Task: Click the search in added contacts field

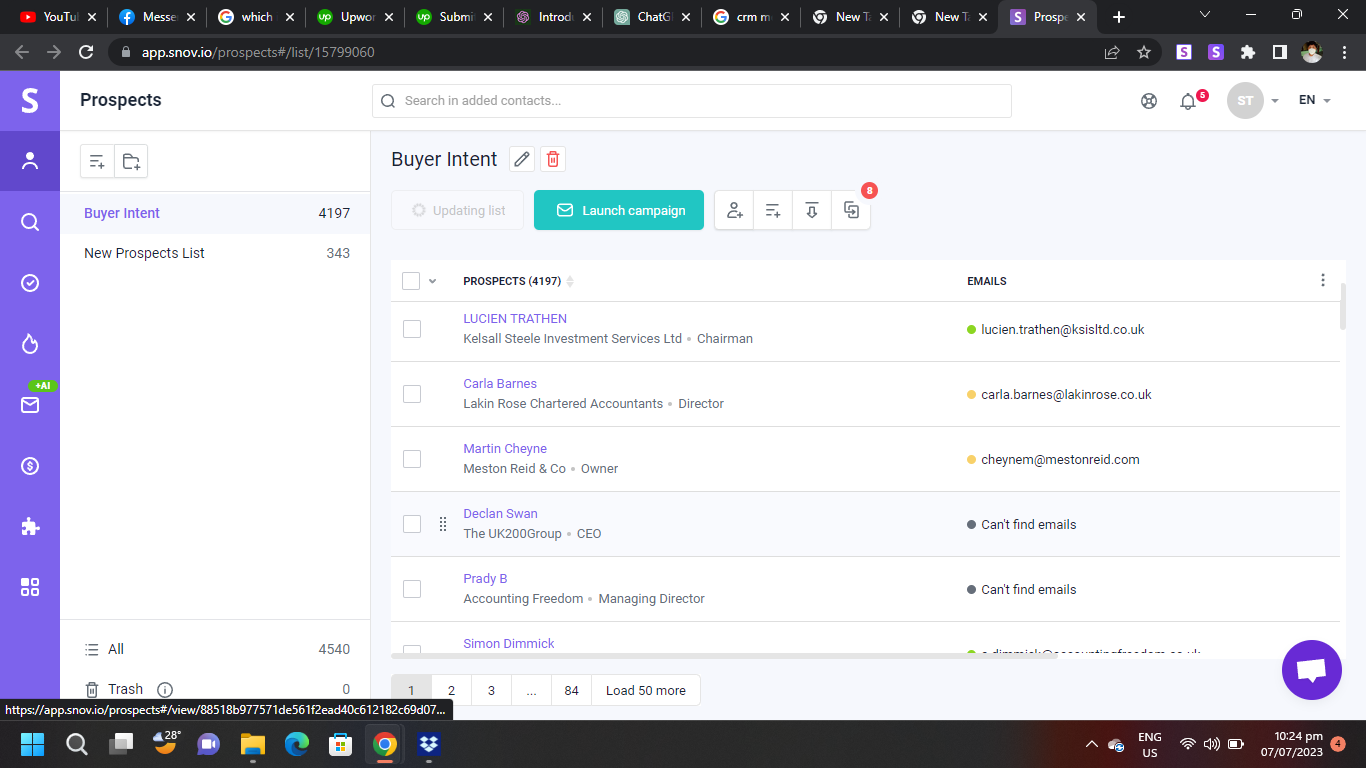Action: pos(692,101)
